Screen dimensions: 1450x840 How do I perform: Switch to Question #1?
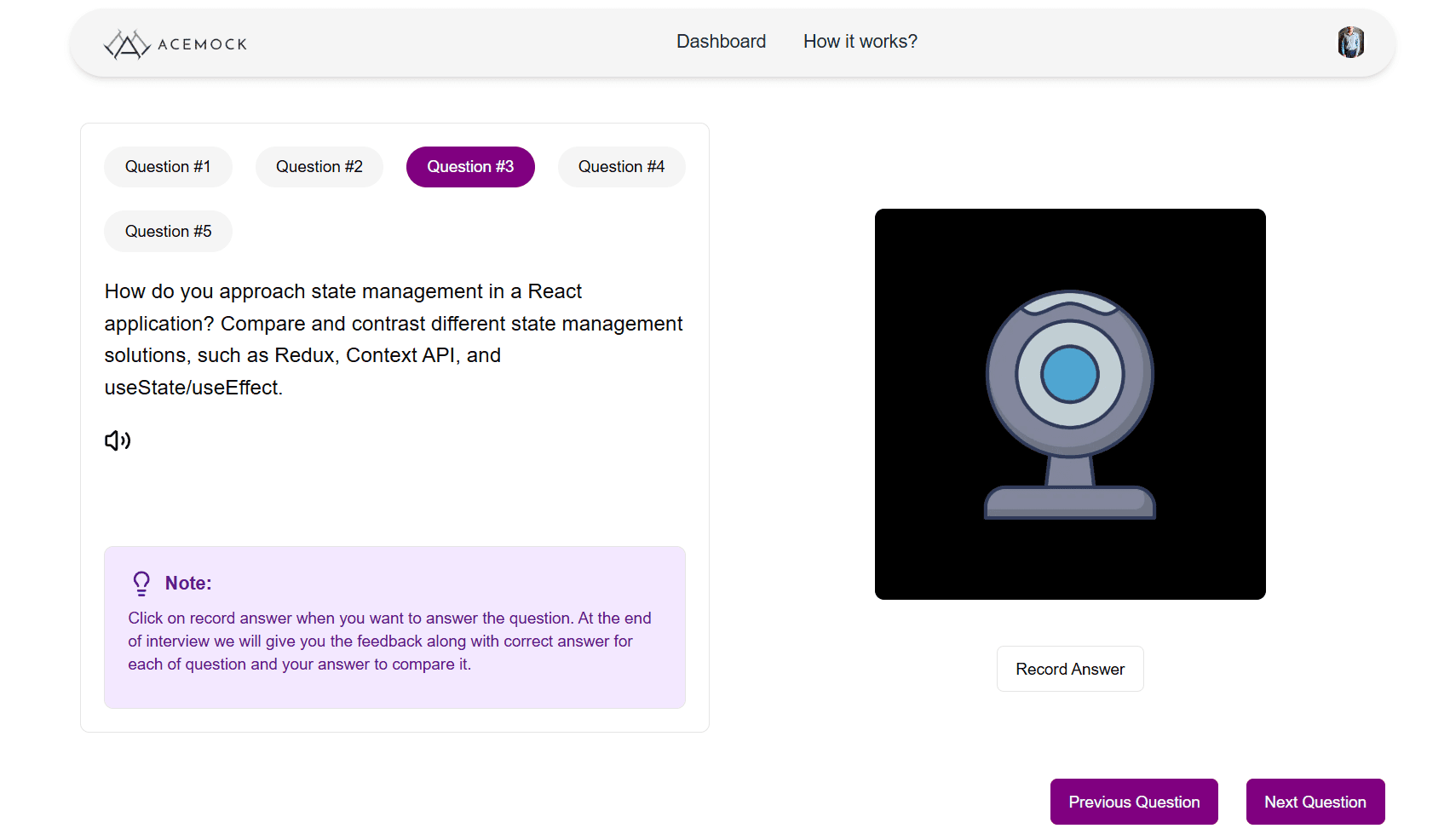(x=168, y=166)
